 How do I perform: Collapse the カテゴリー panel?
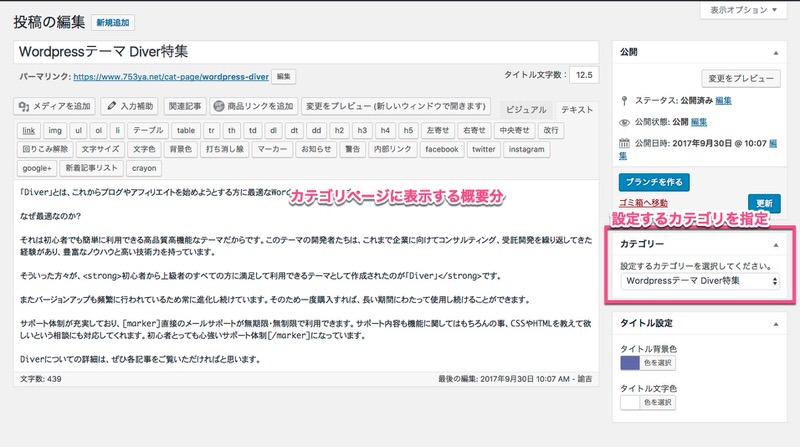tap(776, 245)
